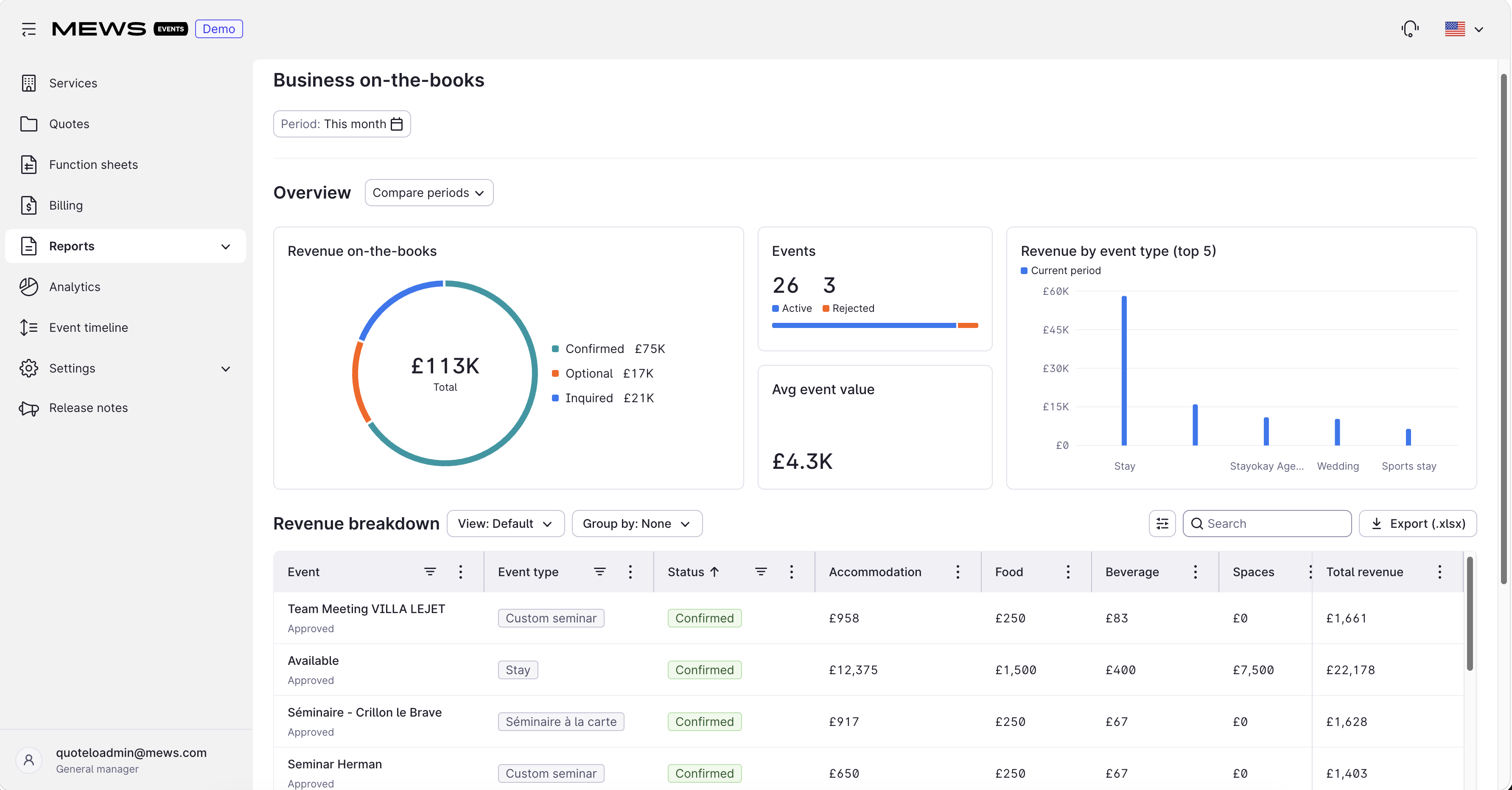Click the Event timeline icon
1512x790 pixels.
[x=28, y=328]
